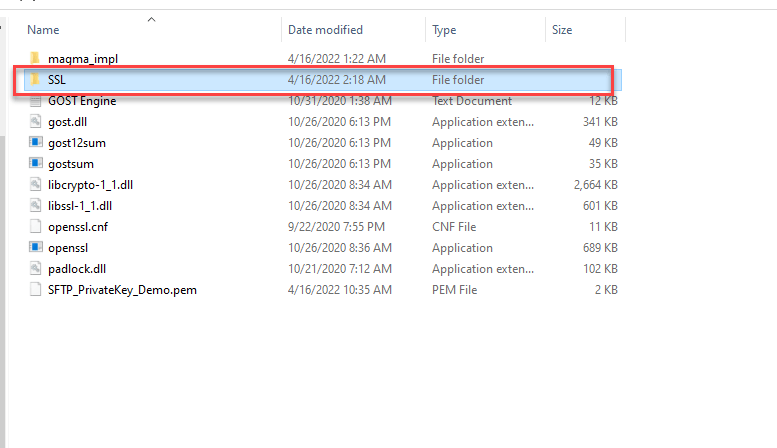The image size is (777, 448).
Task: Click the SFTP_PrivateKey_Demo.pem file icon
Action: pos(35,290)
